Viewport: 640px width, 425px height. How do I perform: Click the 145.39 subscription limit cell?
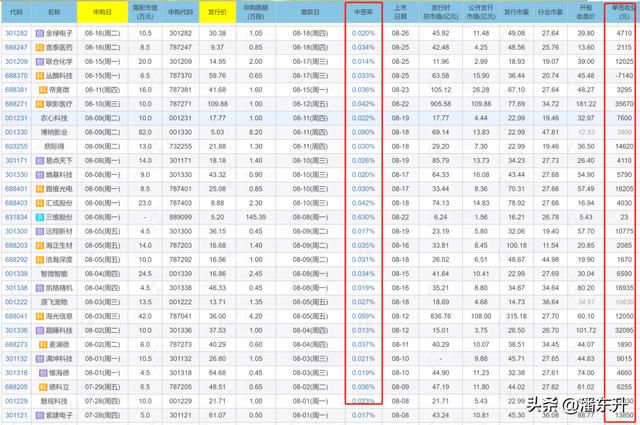[256, 217]
